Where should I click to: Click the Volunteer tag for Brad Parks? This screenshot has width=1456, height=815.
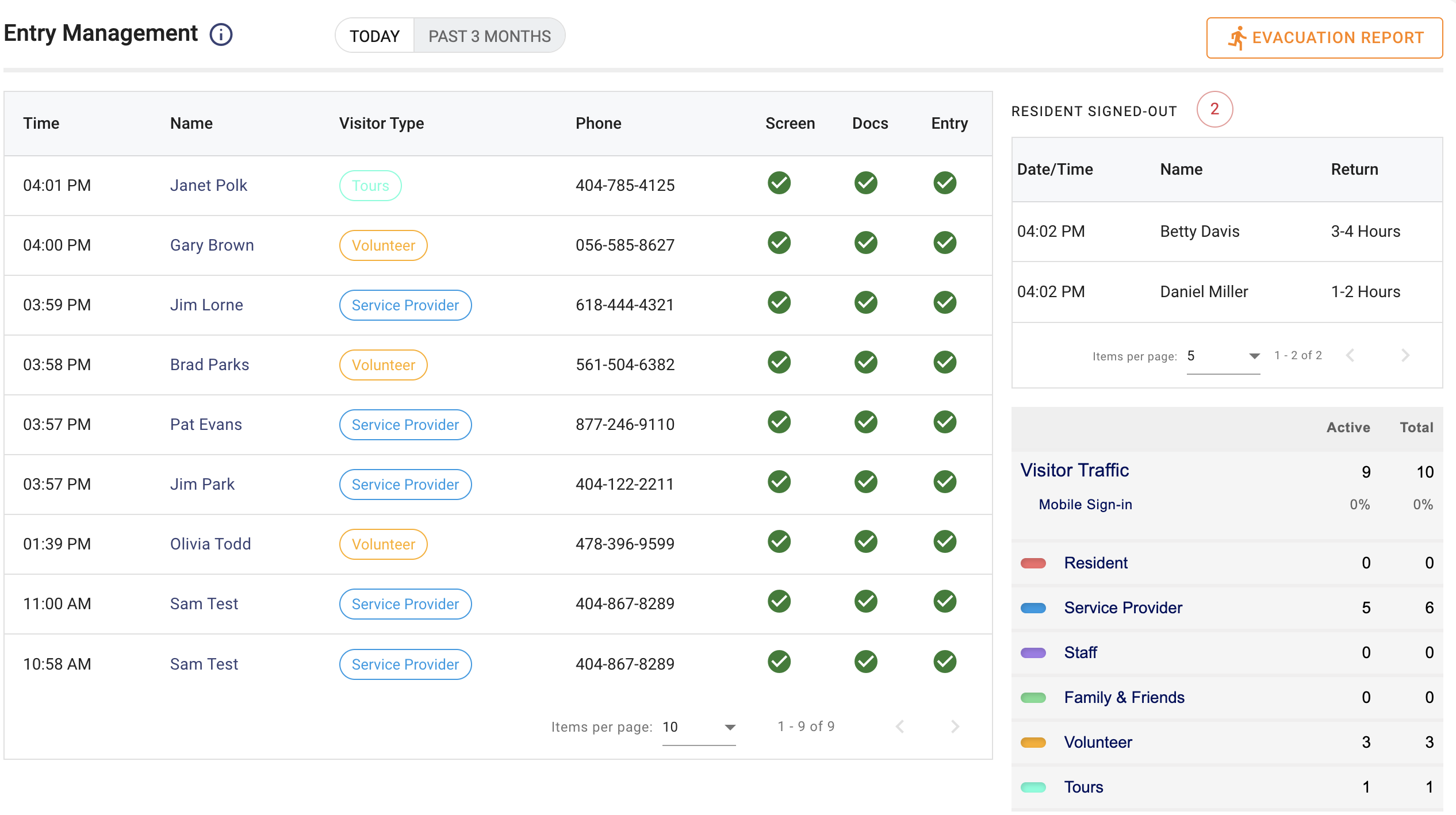coord(383,365)
